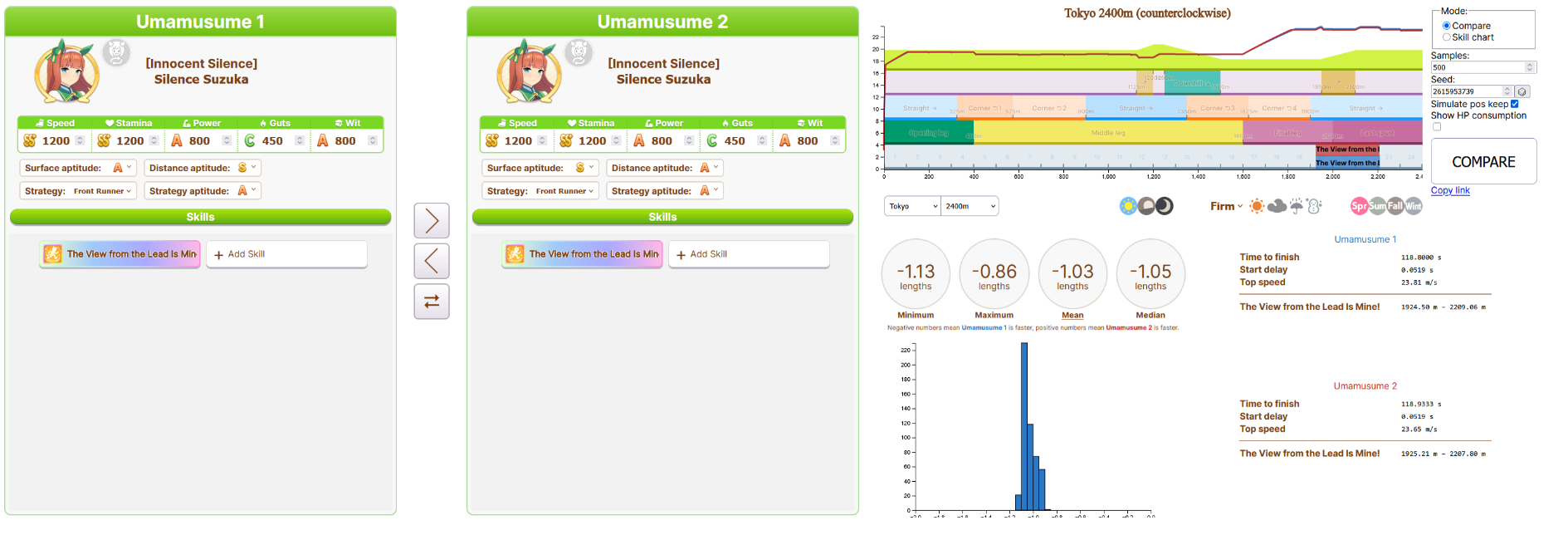Open the Firm ground condition dropdown
This screenshot has height=540, width=1568.
click(x=1227, y=206)
